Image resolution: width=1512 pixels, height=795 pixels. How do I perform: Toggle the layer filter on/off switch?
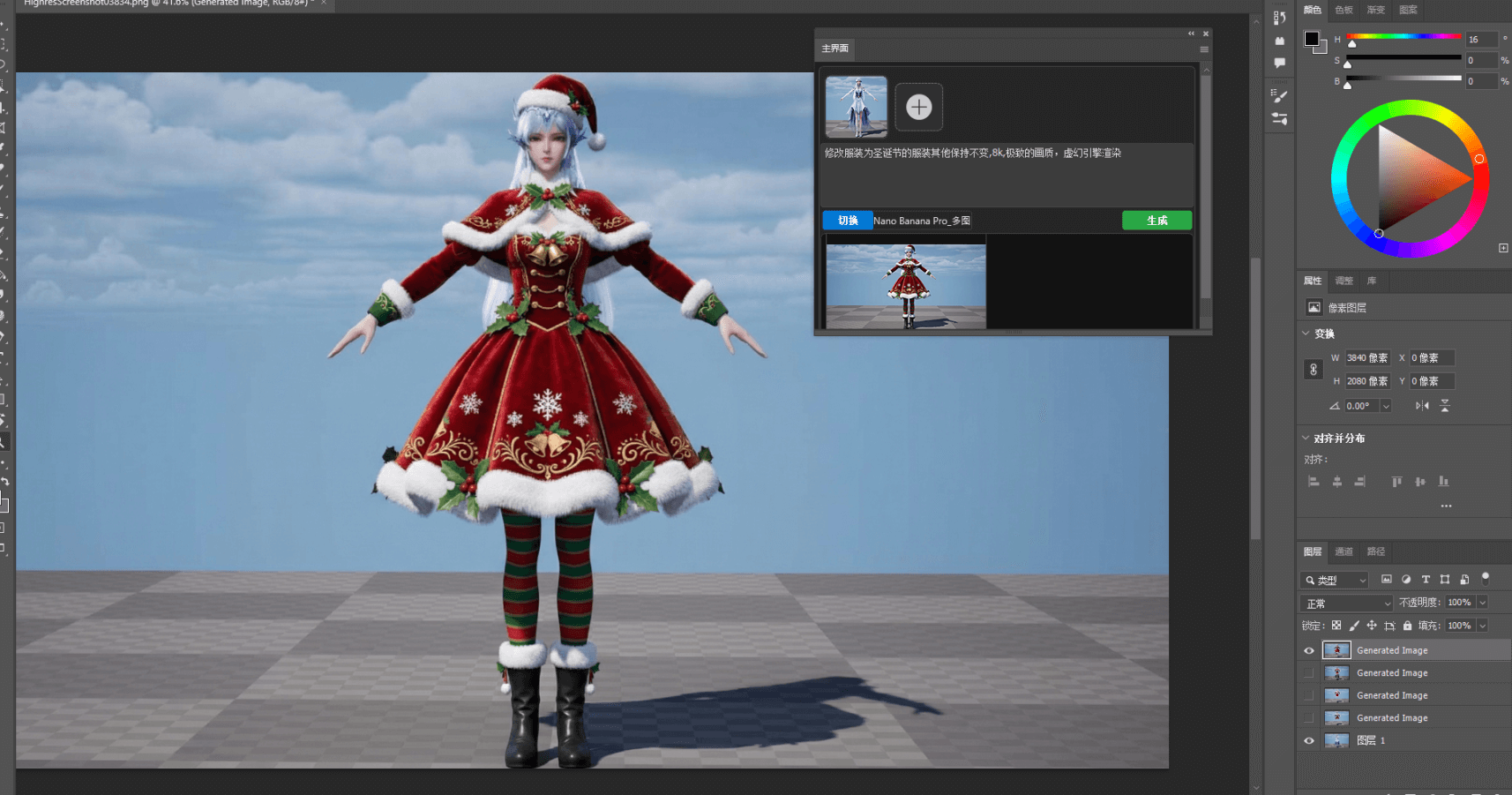point(1486,578)
